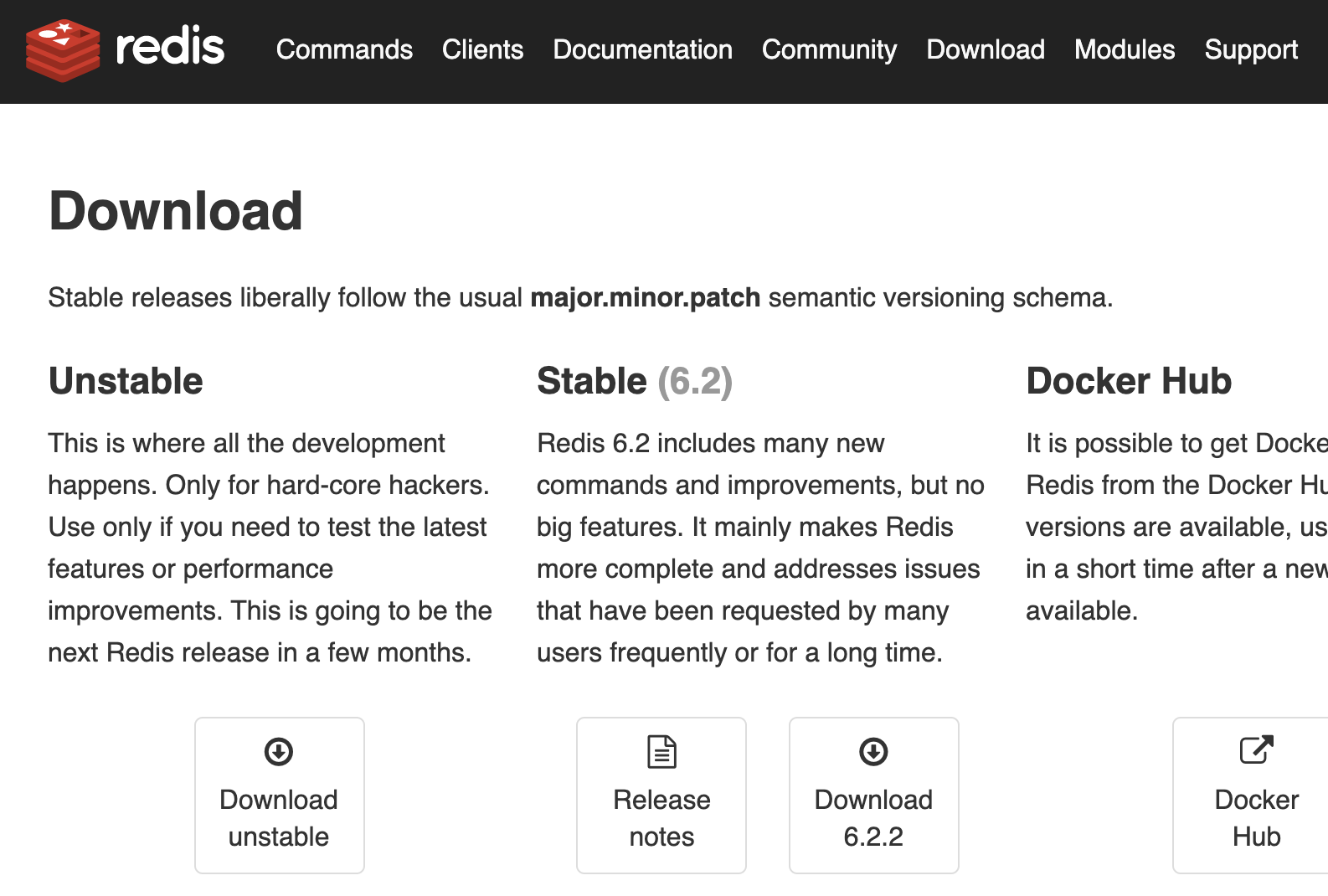
Task: Click the Unstable section heading
Action: click(126, 381)
